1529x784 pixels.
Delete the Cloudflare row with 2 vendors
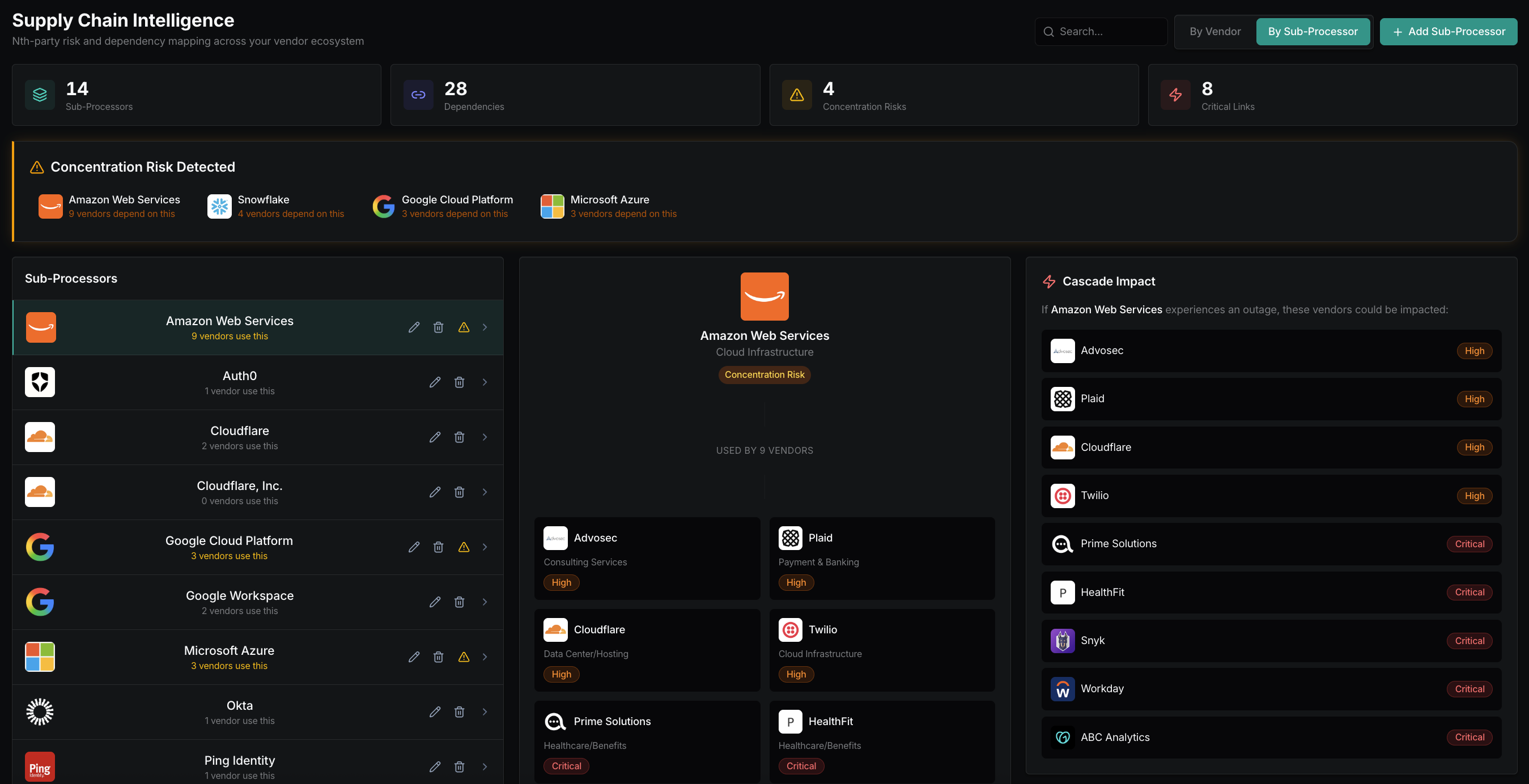[x=460, y=437]
